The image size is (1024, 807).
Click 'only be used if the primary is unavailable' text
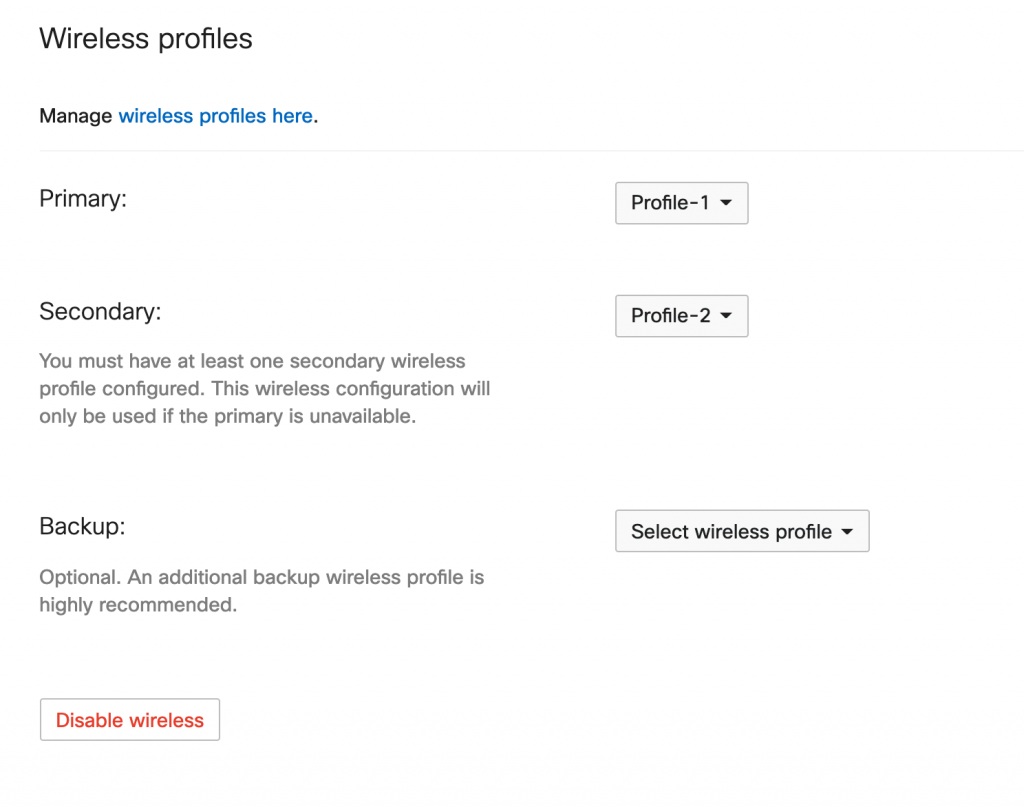pyautogui.click(x=227, y=416)
